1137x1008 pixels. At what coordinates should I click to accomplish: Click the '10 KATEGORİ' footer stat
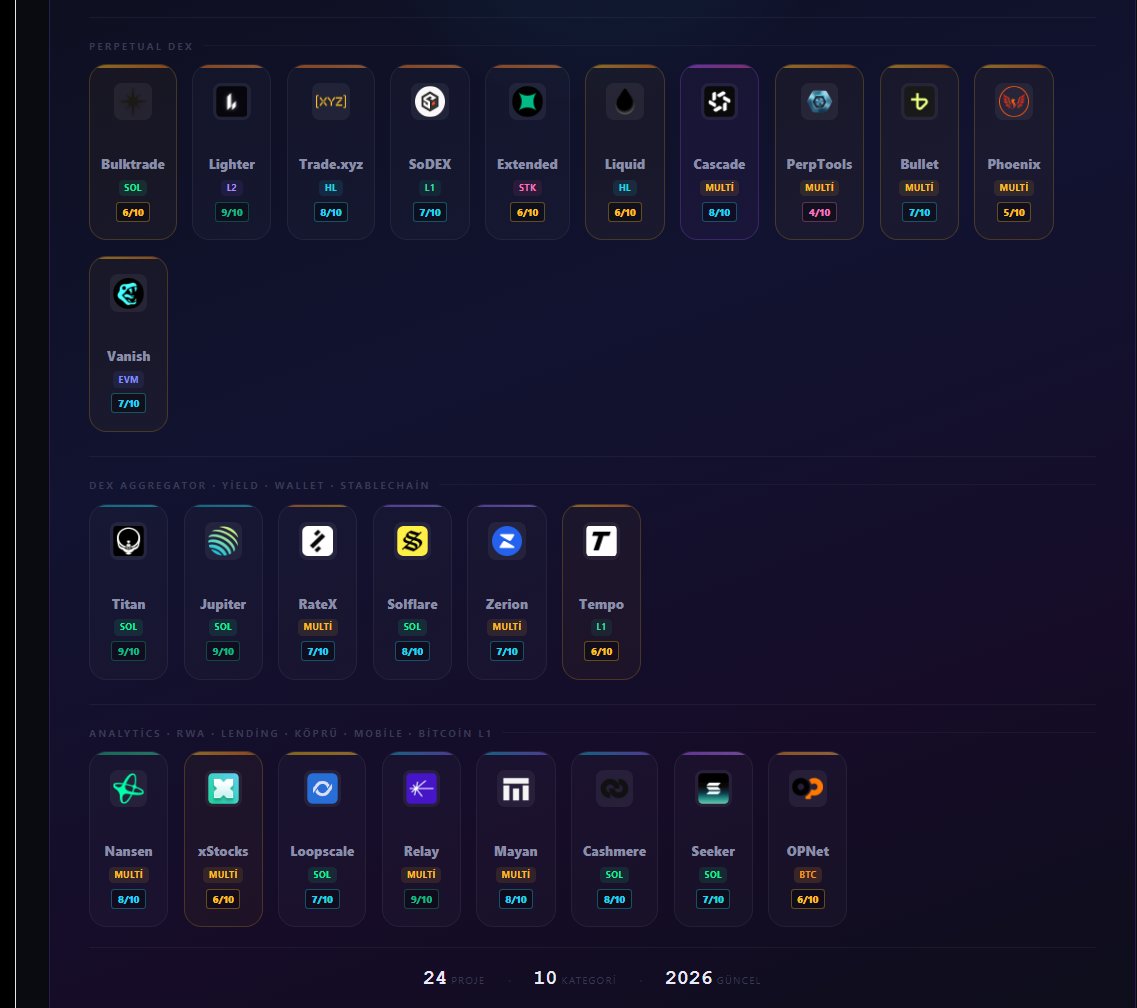pos(574,978)
